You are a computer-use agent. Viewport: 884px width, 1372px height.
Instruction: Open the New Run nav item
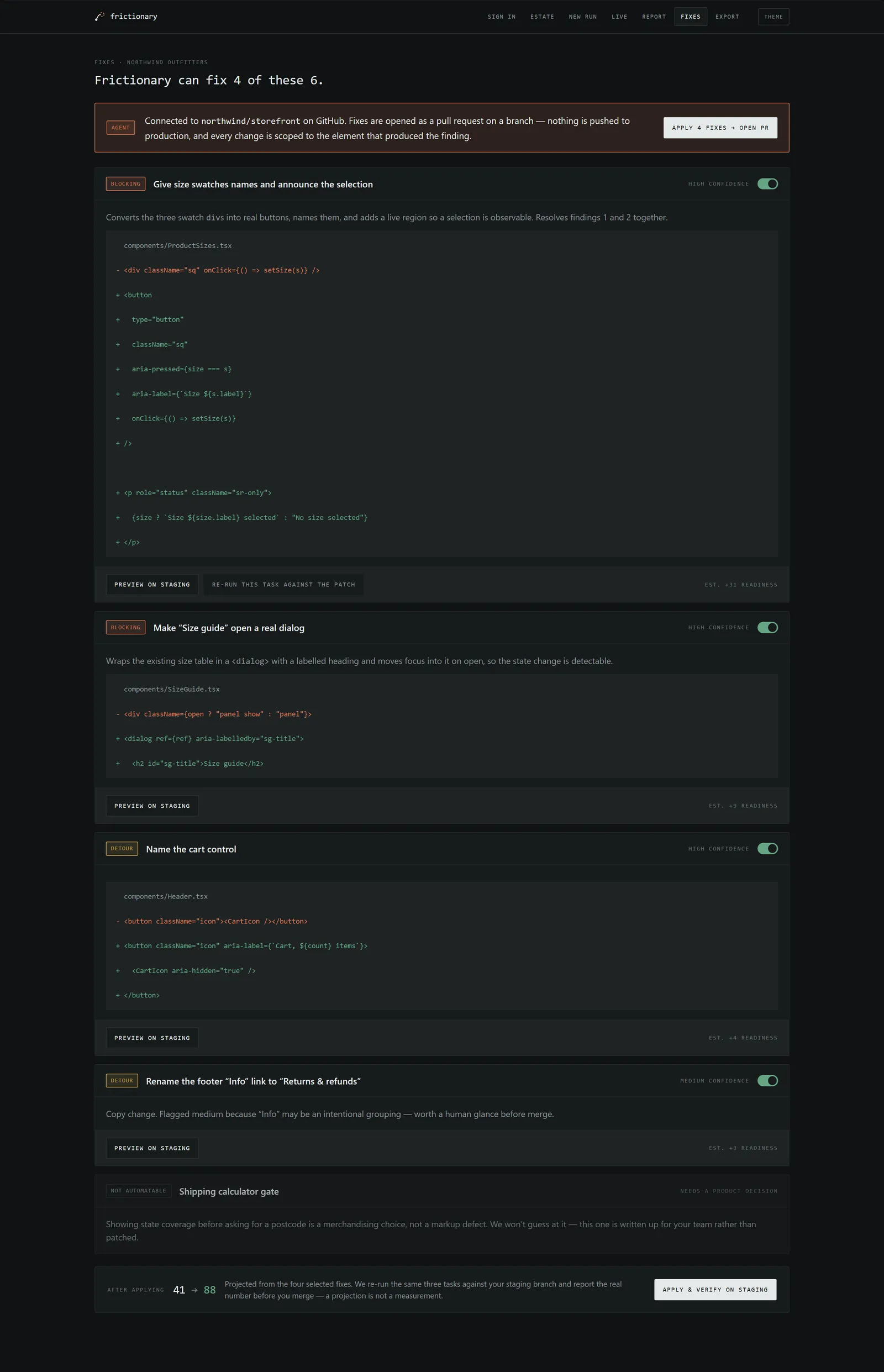[x=583, y=17]
